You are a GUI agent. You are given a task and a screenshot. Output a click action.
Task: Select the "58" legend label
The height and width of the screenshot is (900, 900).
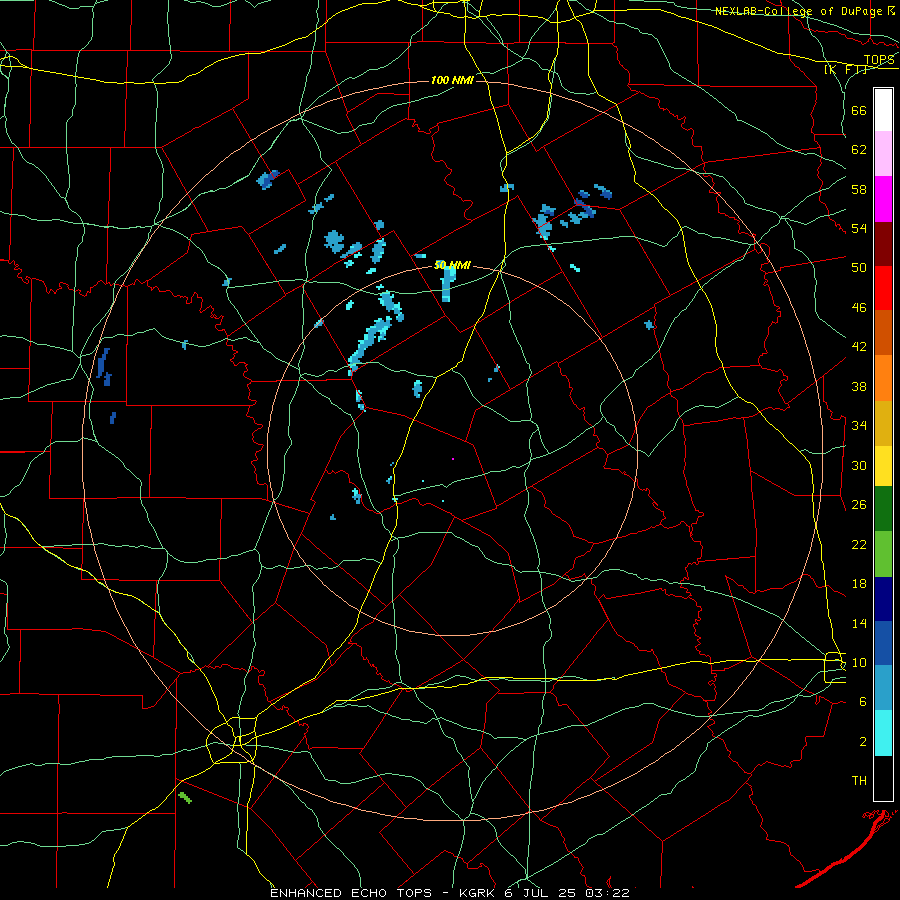859,189
